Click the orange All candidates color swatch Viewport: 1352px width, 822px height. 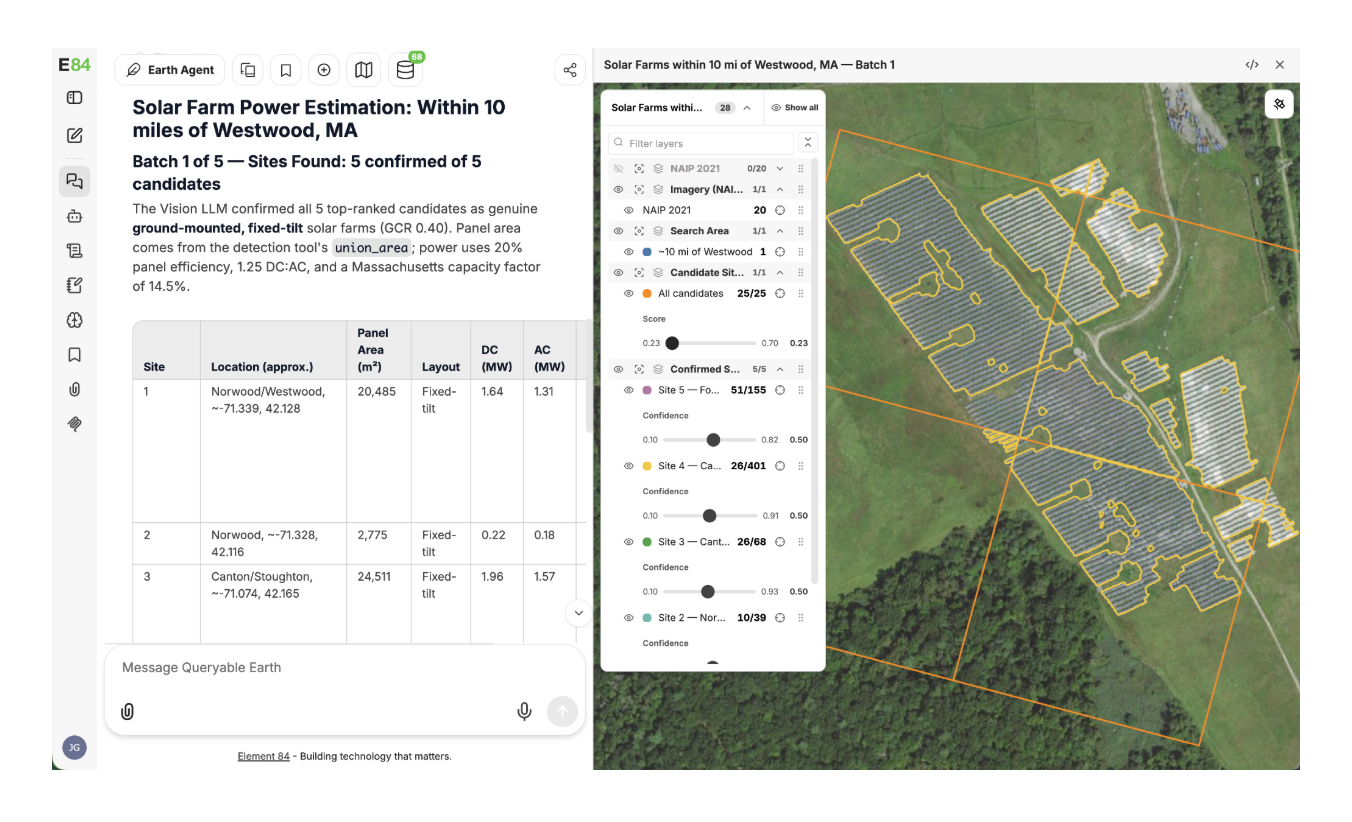(x=647, y=294)
